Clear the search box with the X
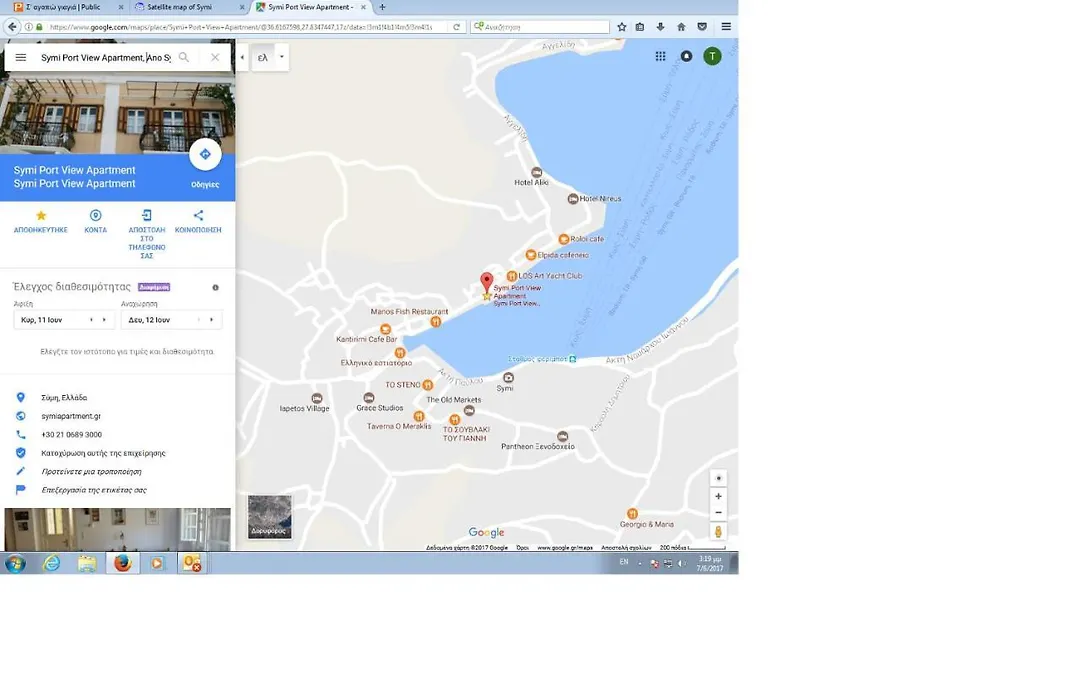 coord(215,57)
